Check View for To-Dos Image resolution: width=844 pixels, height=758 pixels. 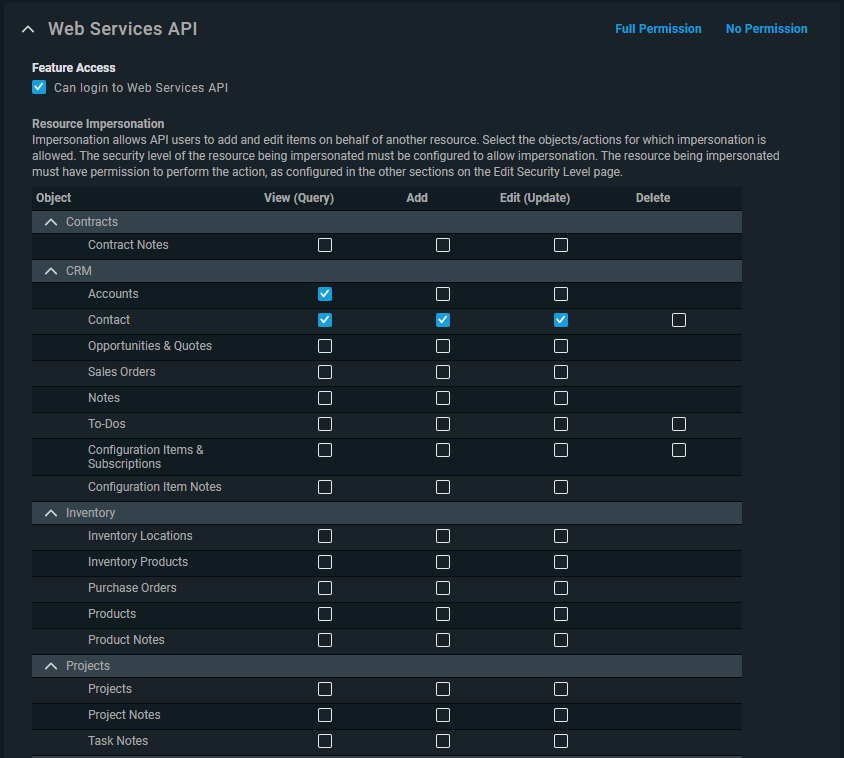coord(325,424)
